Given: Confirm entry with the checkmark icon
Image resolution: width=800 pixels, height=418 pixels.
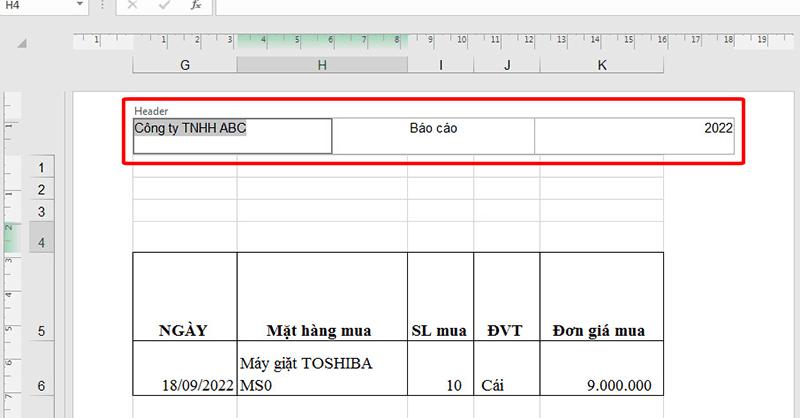Looking at the screenshot, I should pos(164,5).
